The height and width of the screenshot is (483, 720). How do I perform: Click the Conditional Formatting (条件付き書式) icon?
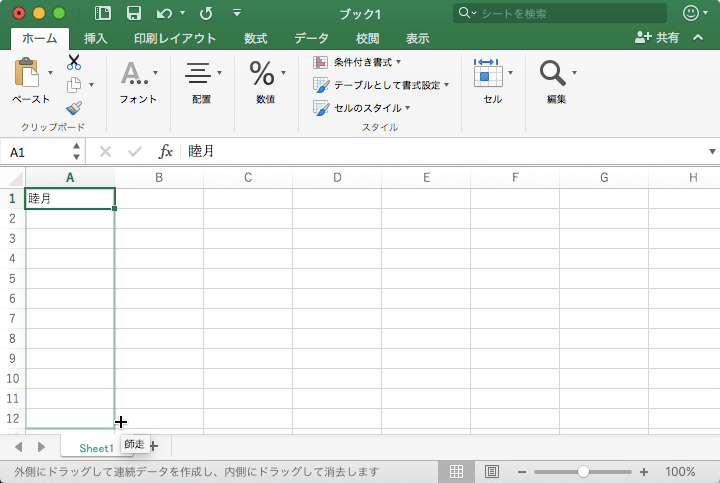[321, 62]
